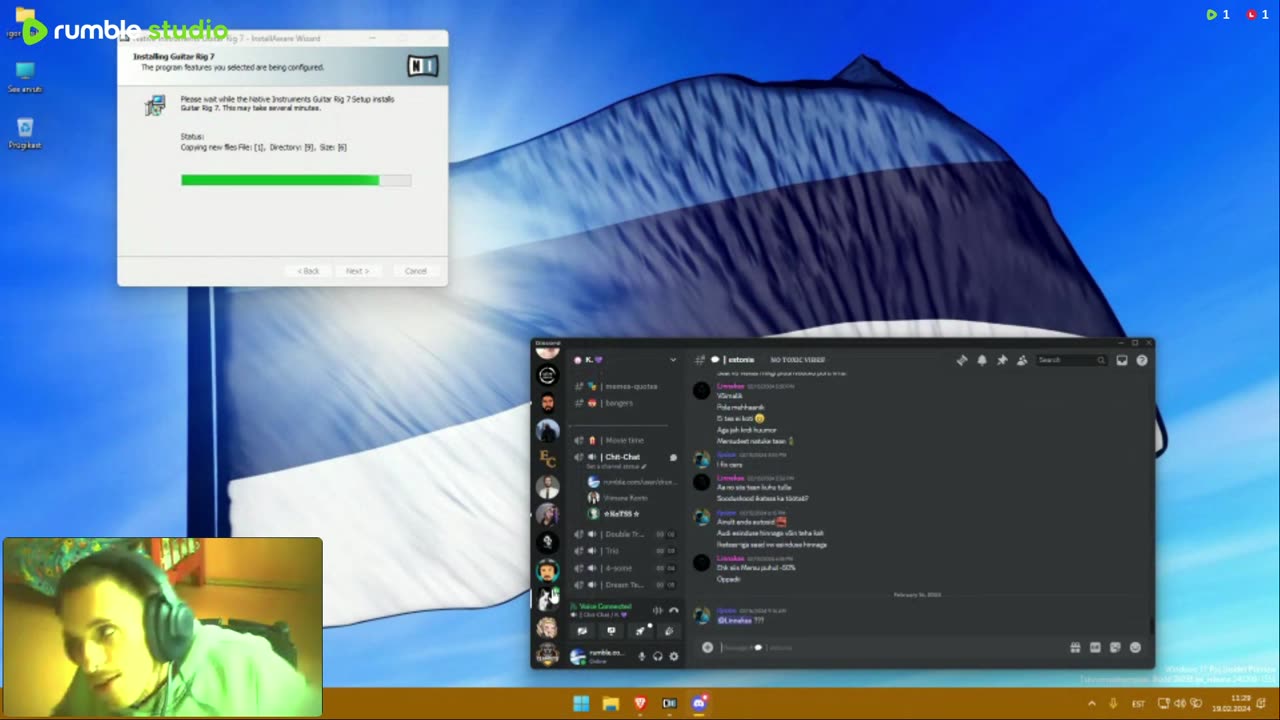The image size is (1280, 720).
Task: Click the NI logo in installer header
Action: [422, 66]
